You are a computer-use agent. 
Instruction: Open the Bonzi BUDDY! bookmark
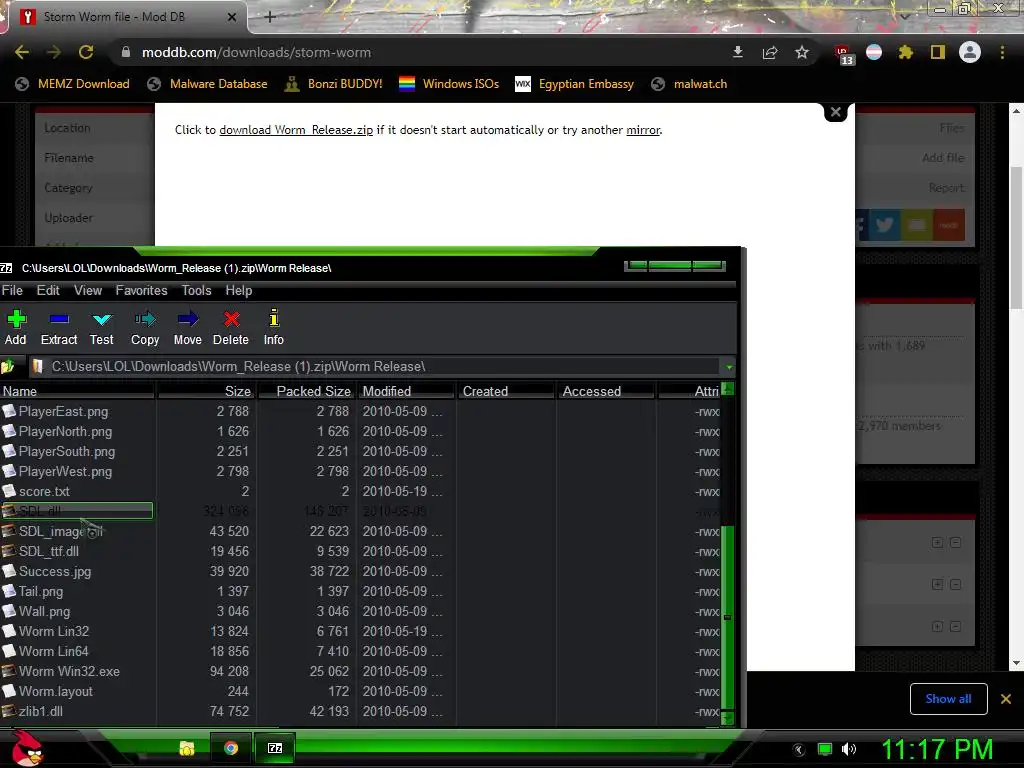click(333, 84)
